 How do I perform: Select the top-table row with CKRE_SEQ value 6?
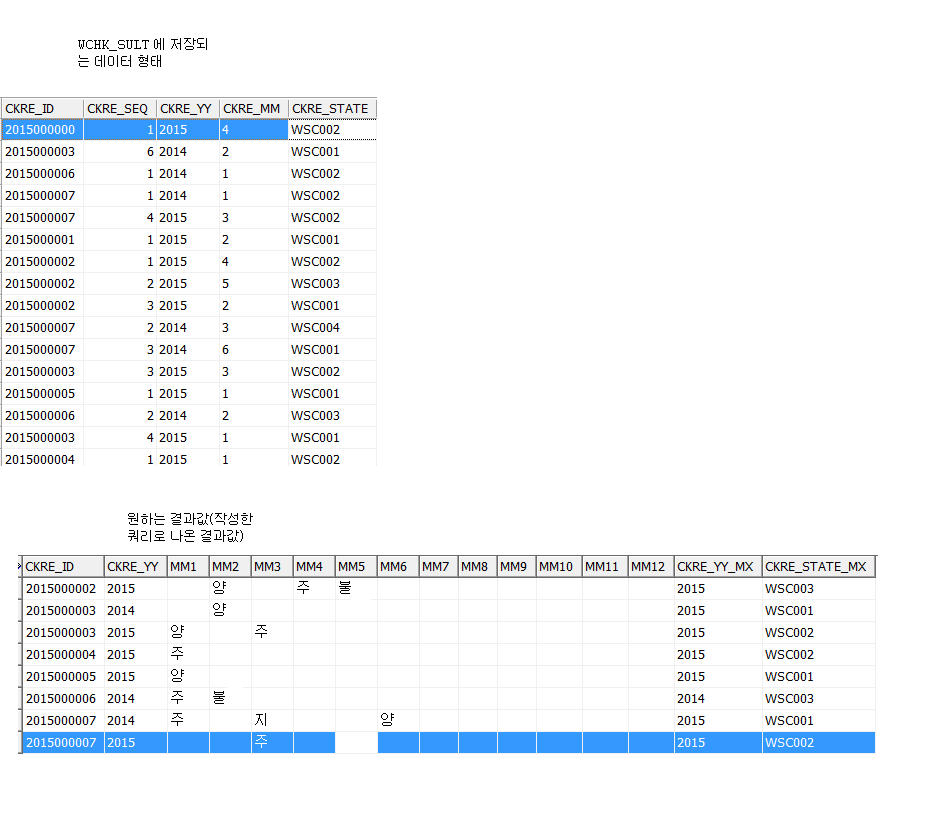click(119, 152)
